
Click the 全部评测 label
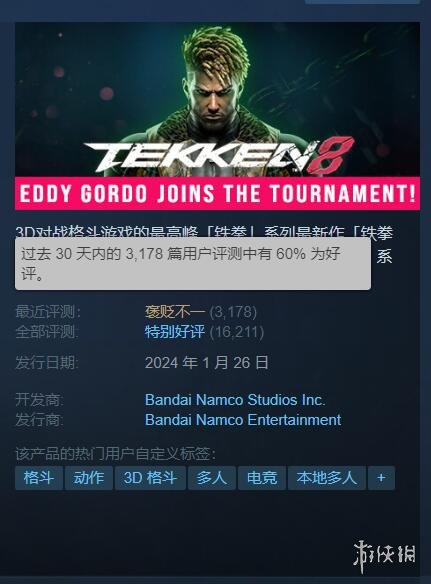tap(47, 331)
